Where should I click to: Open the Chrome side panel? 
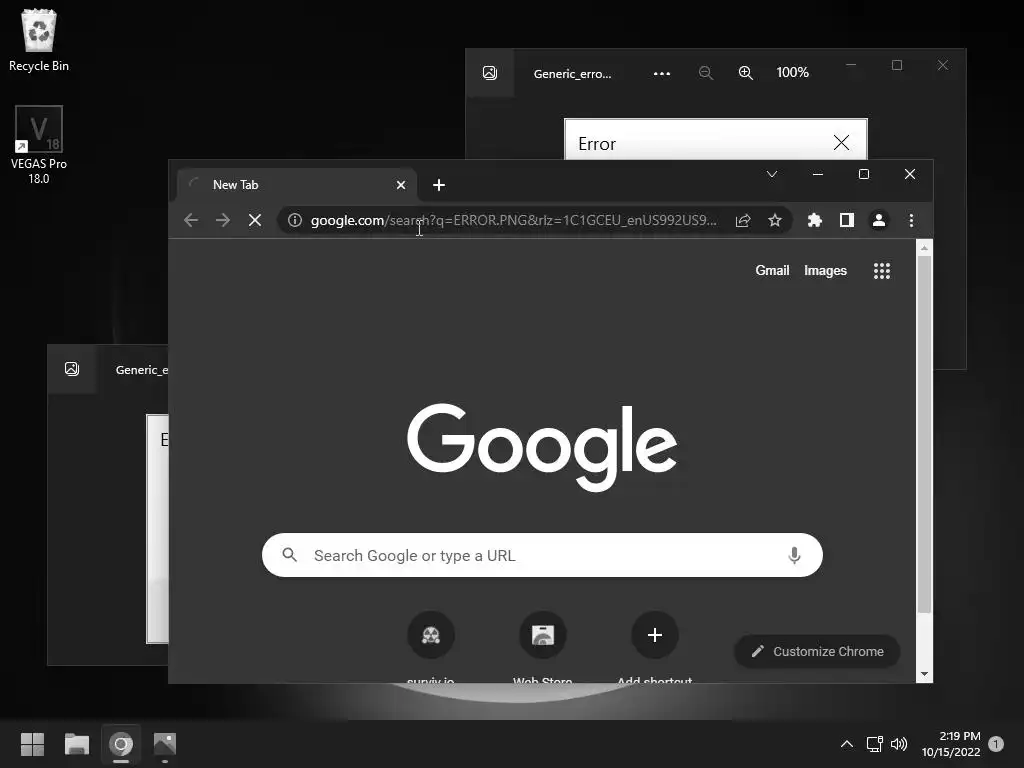click(846, 220)
